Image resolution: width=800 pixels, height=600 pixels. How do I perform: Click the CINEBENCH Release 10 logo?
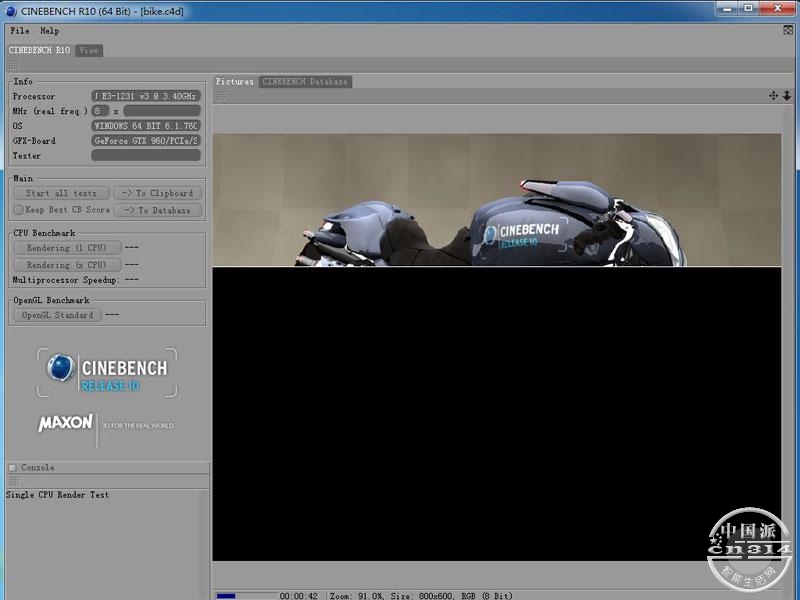108,373
